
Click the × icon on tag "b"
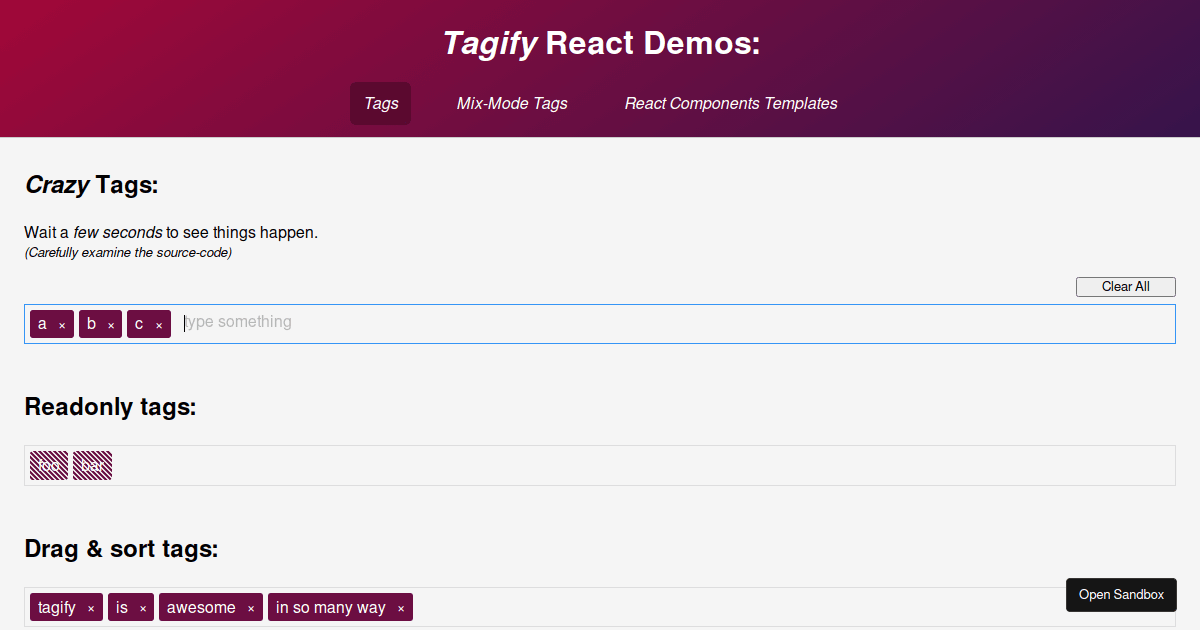[x=111, y=324]
